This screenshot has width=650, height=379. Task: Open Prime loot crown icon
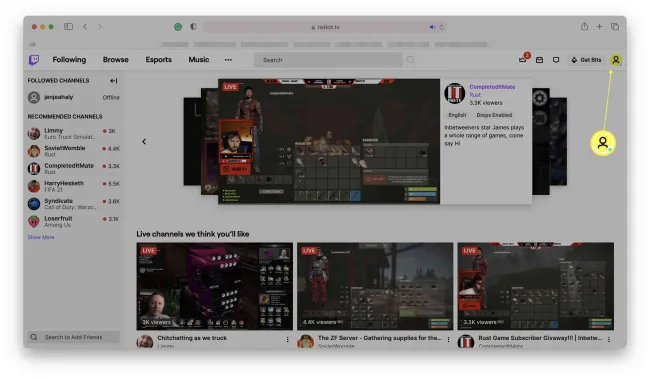point(523,60)
